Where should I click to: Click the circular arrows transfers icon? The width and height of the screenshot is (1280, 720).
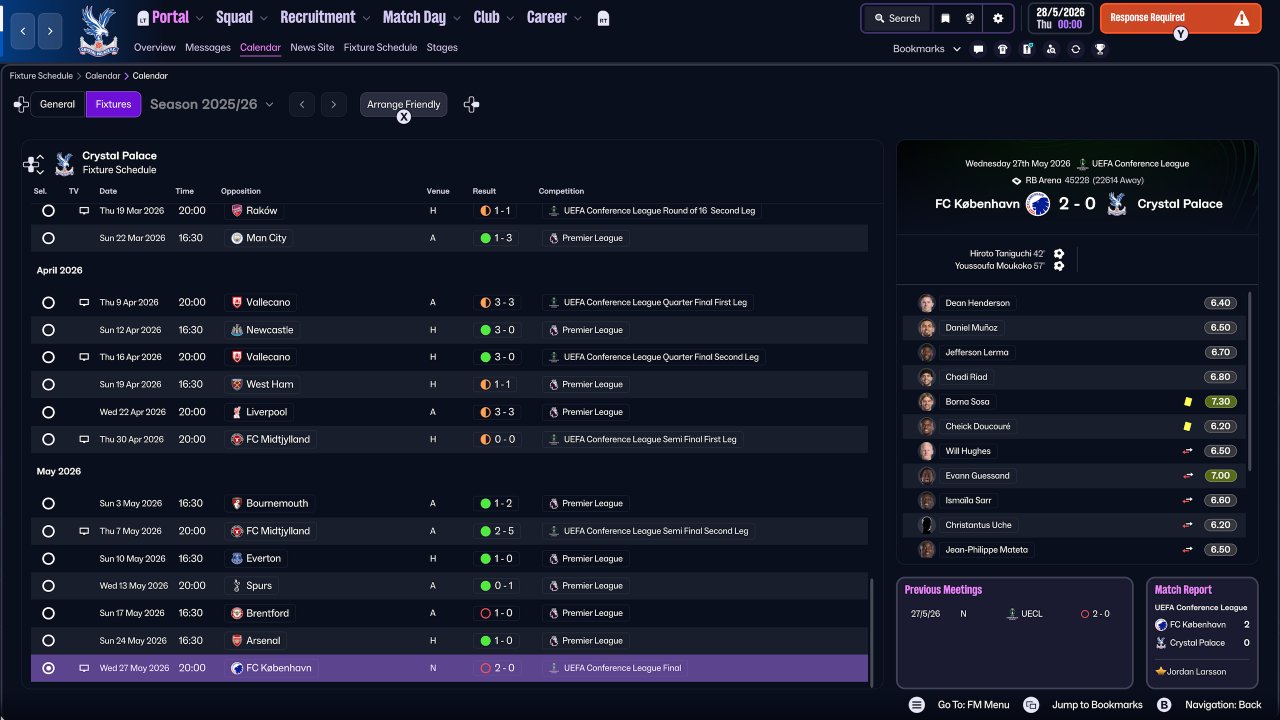point(1075,49)
